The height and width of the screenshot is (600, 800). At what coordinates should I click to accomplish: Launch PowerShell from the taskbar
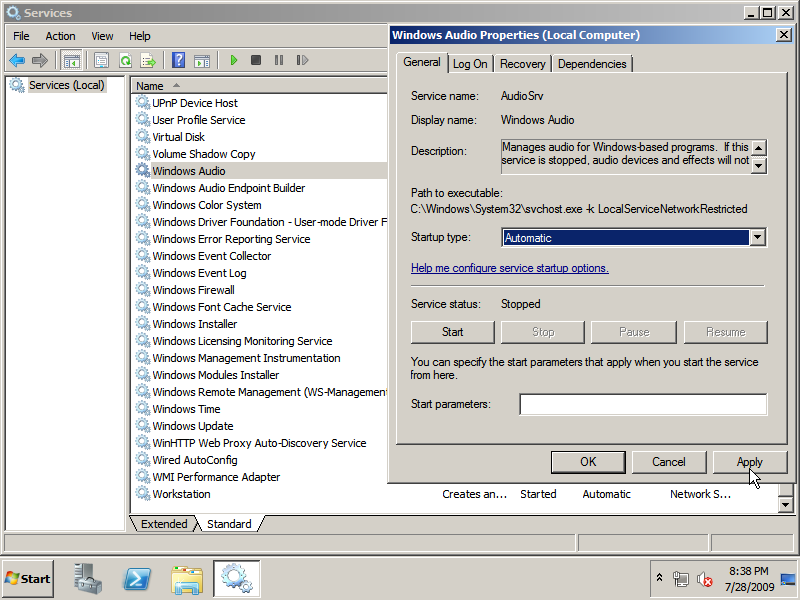pos(137,579)
